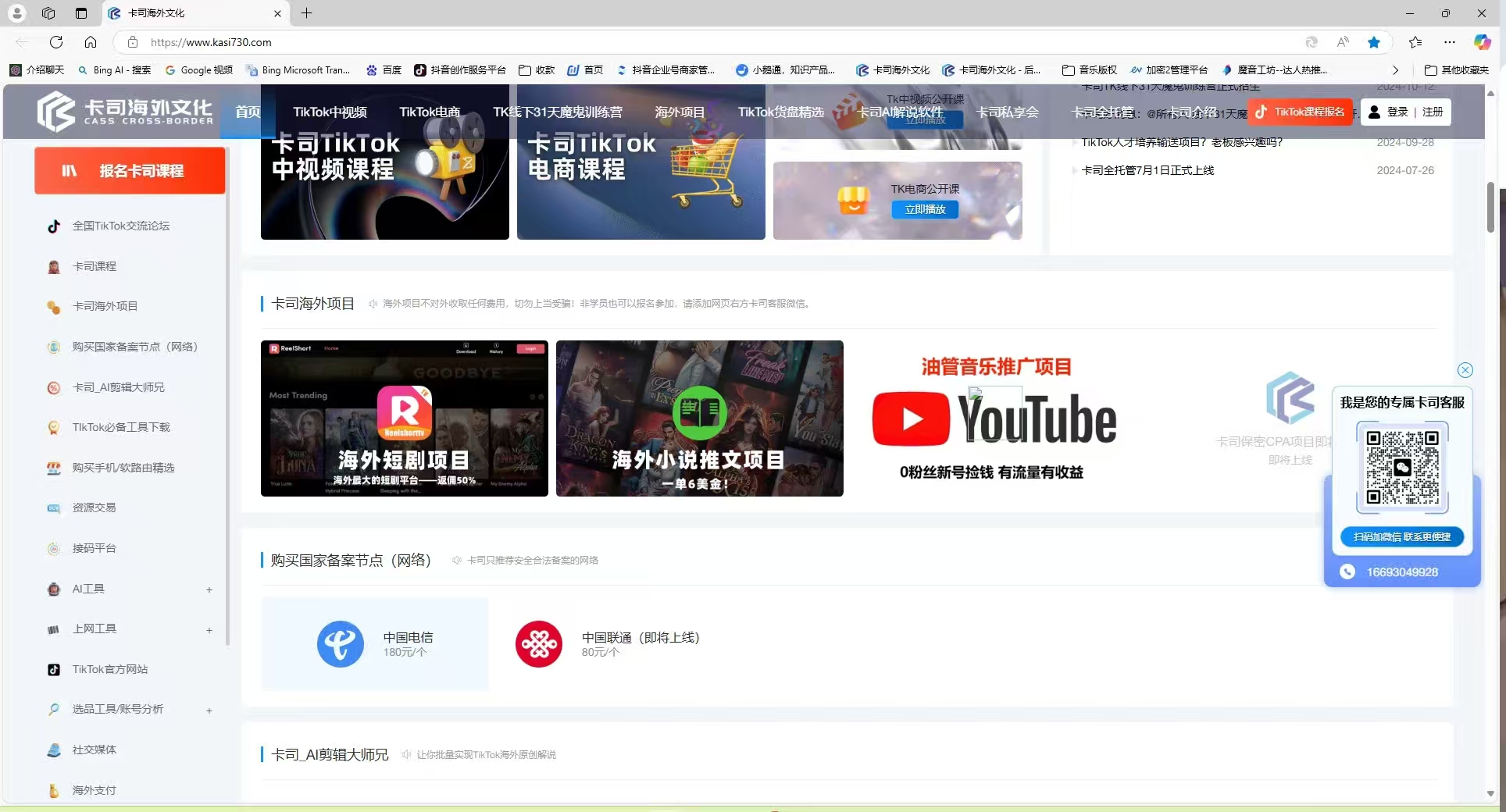Click the icon beside 卡司_AI剪辑大师兄 in sidebar

[54, 388]
